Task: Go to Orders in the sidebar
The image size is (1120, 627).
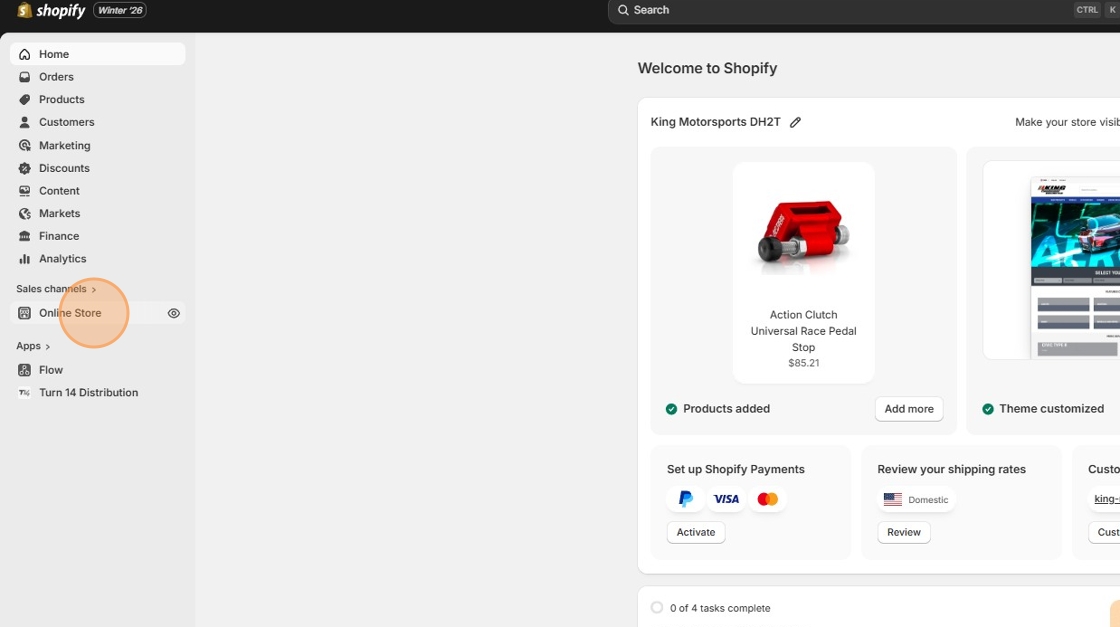Action: point(98,77)
